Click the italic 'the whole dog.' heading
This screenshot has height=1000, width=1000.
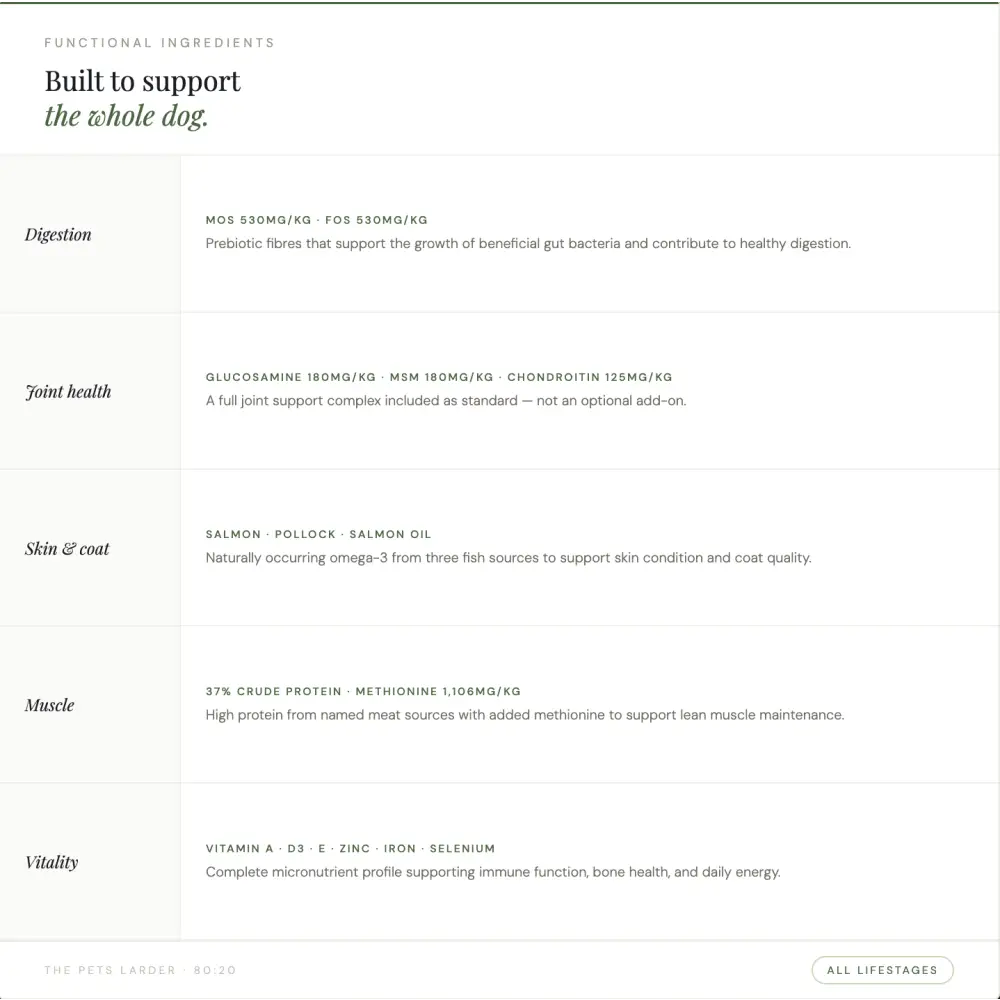(126, 116)
